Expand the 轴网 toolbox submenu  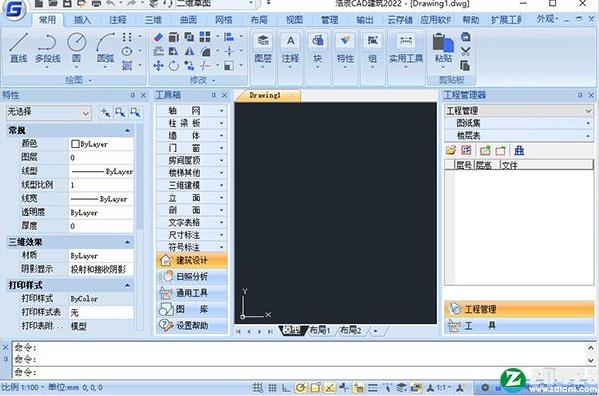point(191,111)
